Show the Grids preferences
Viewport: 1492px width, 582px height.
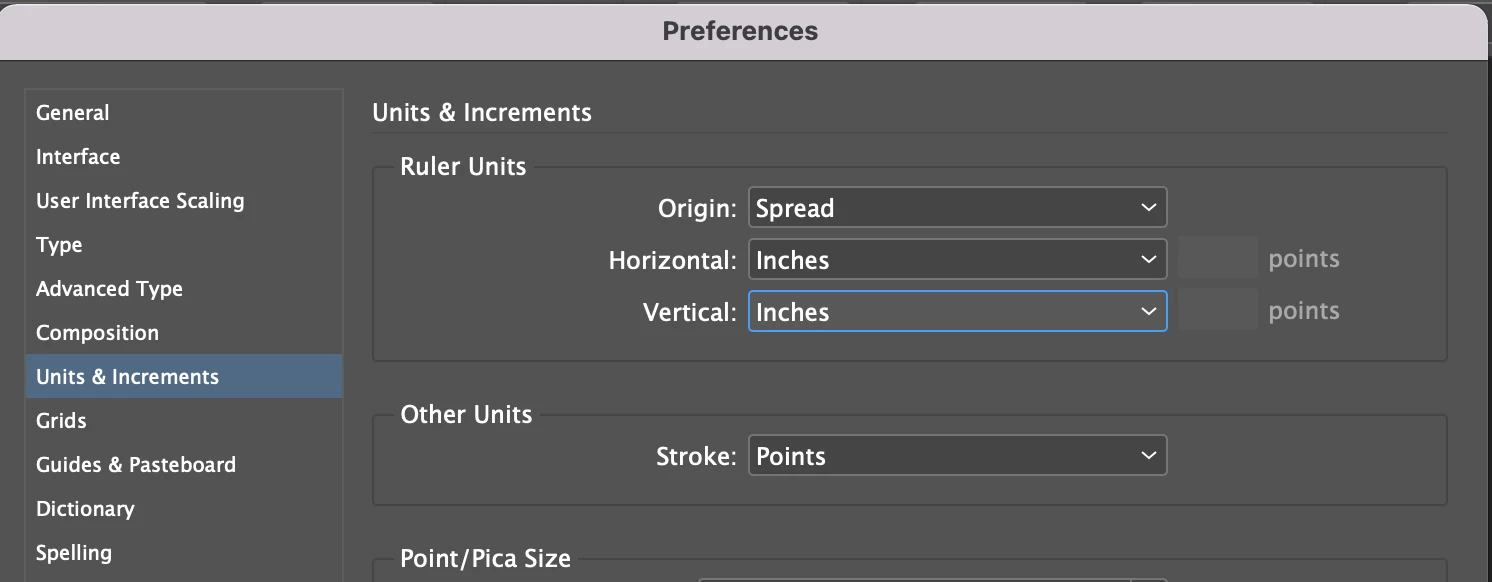click(x=61, y=421)
